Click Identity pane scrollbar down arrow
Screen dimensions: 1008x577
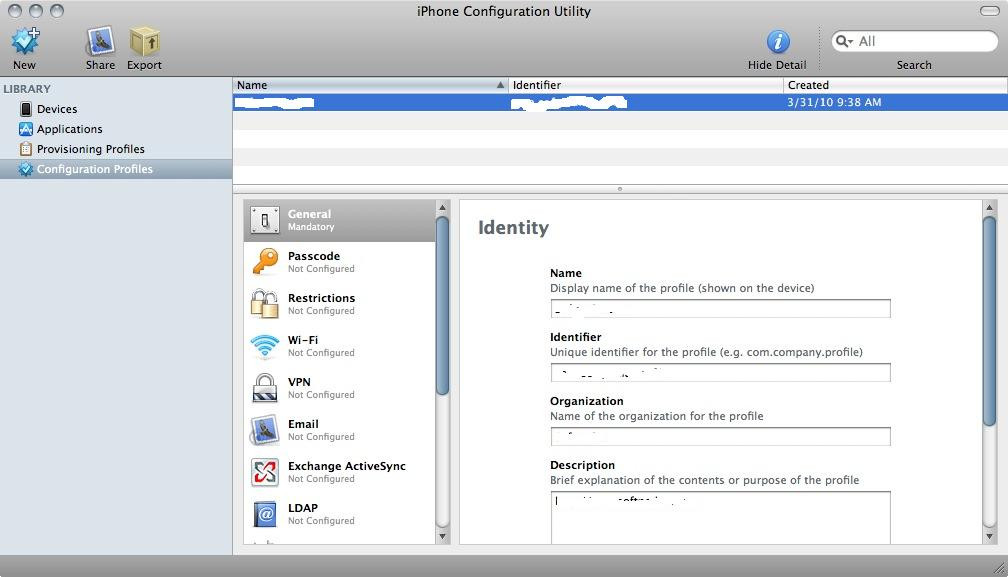990,537
